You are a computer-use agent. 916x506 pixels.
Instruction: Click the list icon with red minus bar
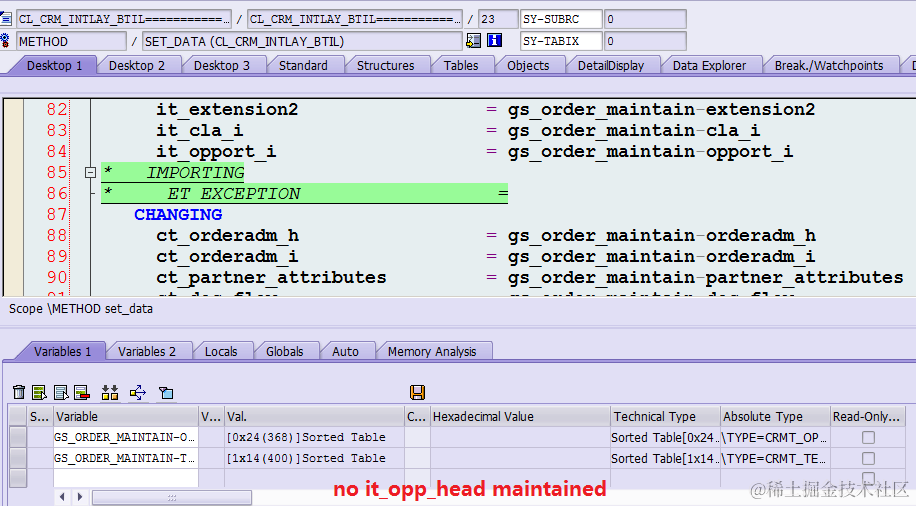click(82, 392)
